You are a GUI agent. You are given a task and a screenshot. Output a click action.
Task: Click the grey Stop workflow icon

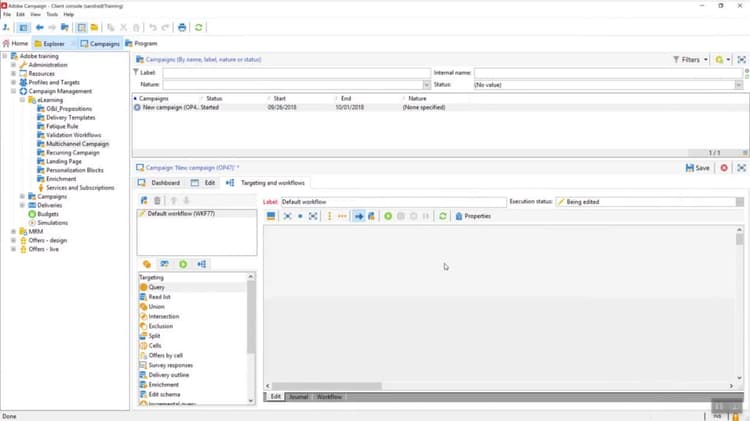coord(401,216)
